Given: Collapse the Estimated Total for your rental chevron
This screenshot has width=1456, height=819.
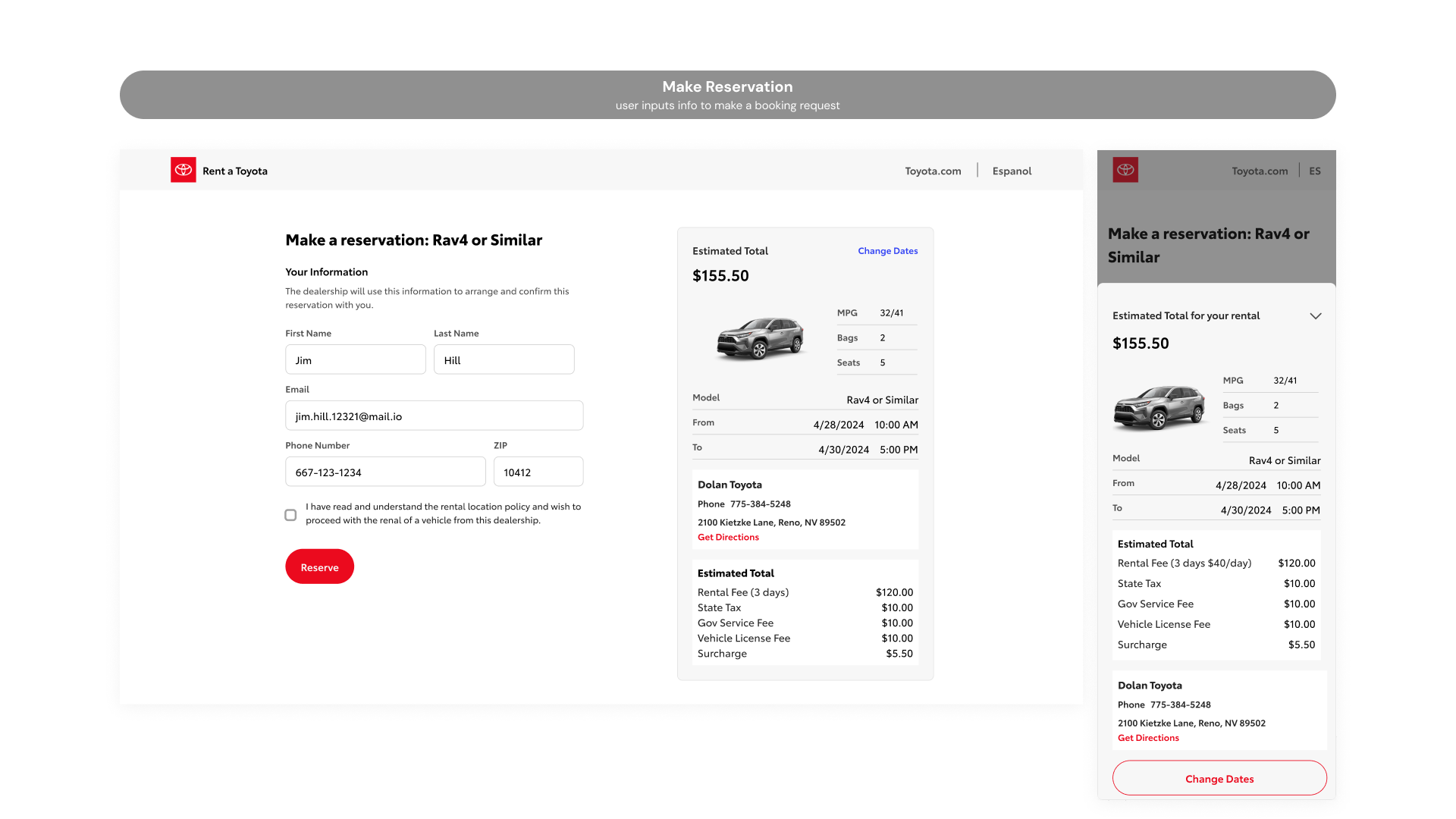Looking at the screenshot, I should (1316, 316).
